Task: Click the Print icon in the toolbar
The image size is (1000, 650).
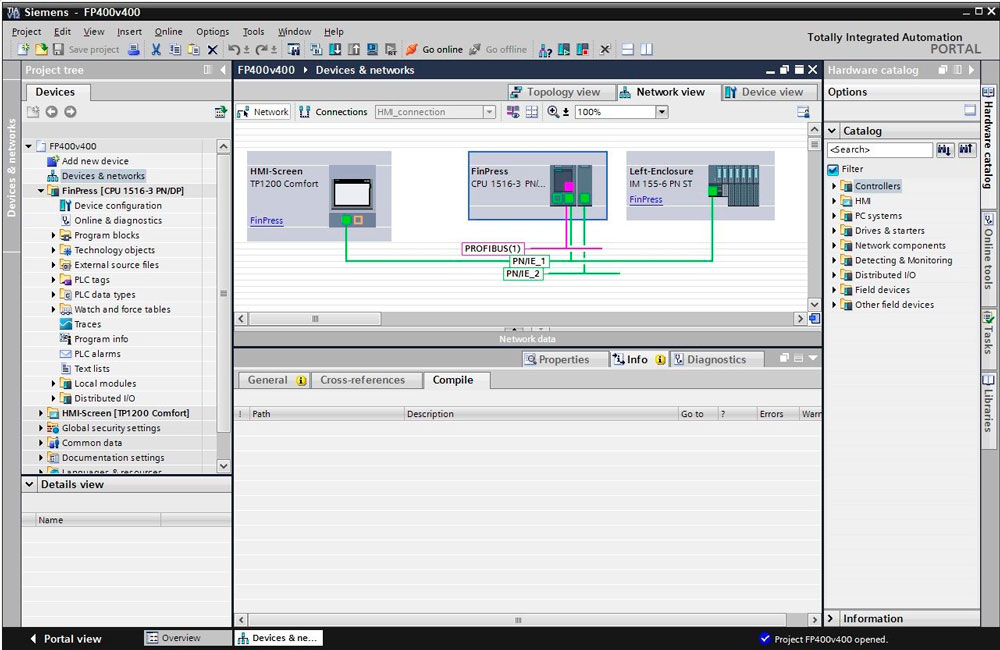Action: pos(133,49)
